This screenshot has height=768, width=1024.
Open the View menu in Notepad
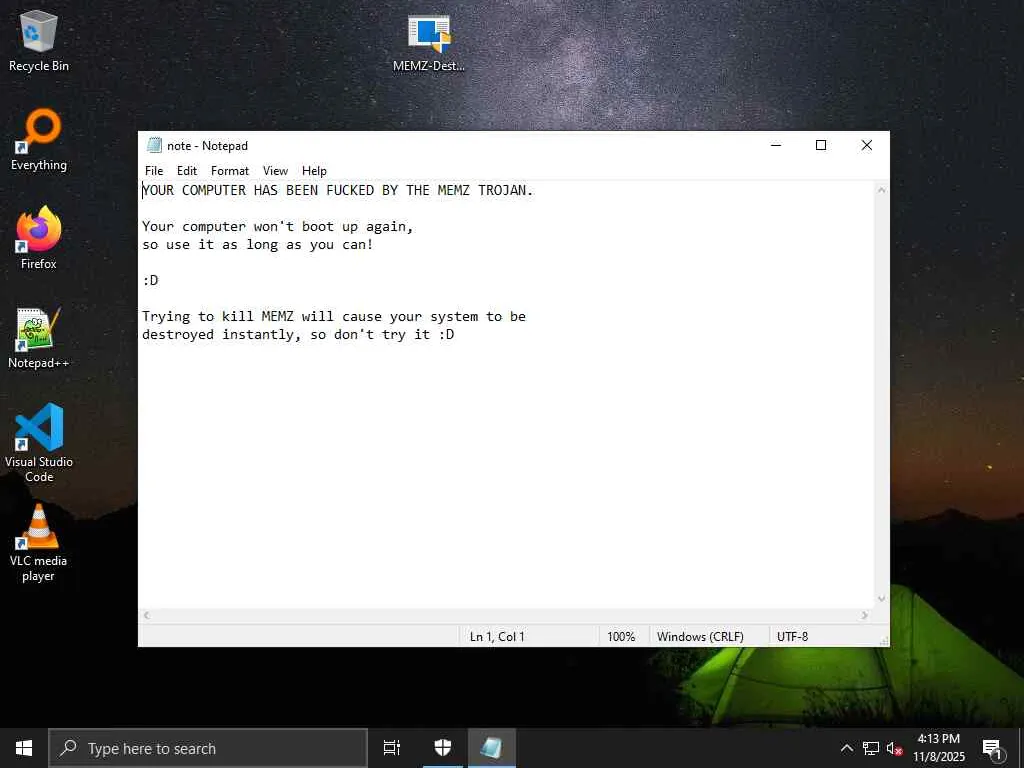click(276, 170)
